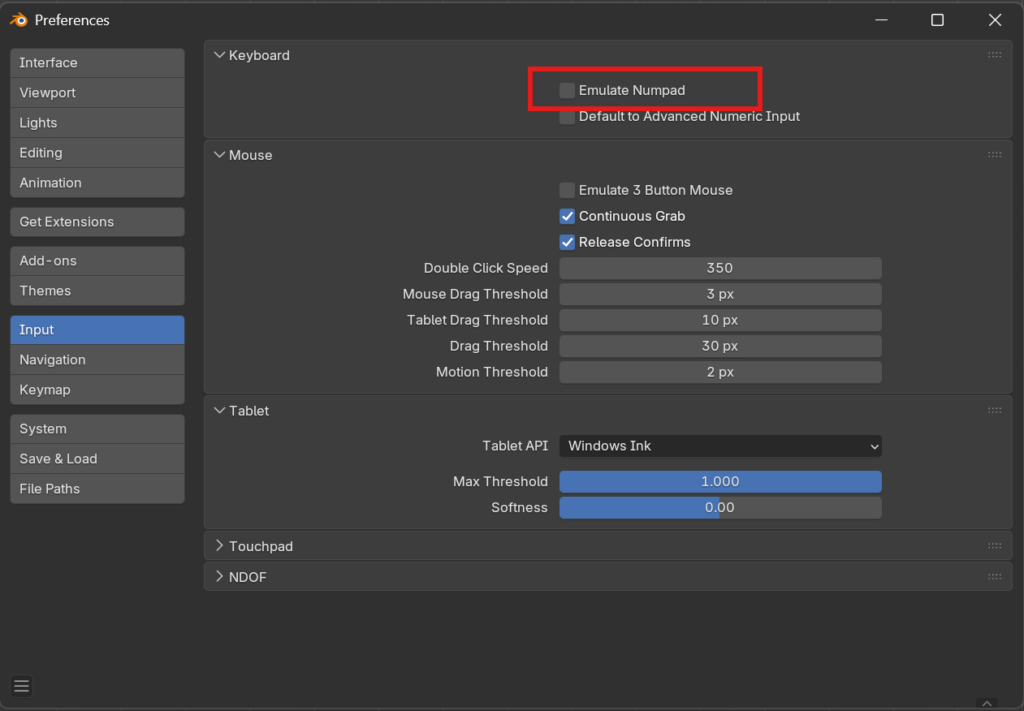The height and width of the screenshot is (711, 1024).
Task: Click the NDOF panel drag grip icon
Action: (994, 577)
